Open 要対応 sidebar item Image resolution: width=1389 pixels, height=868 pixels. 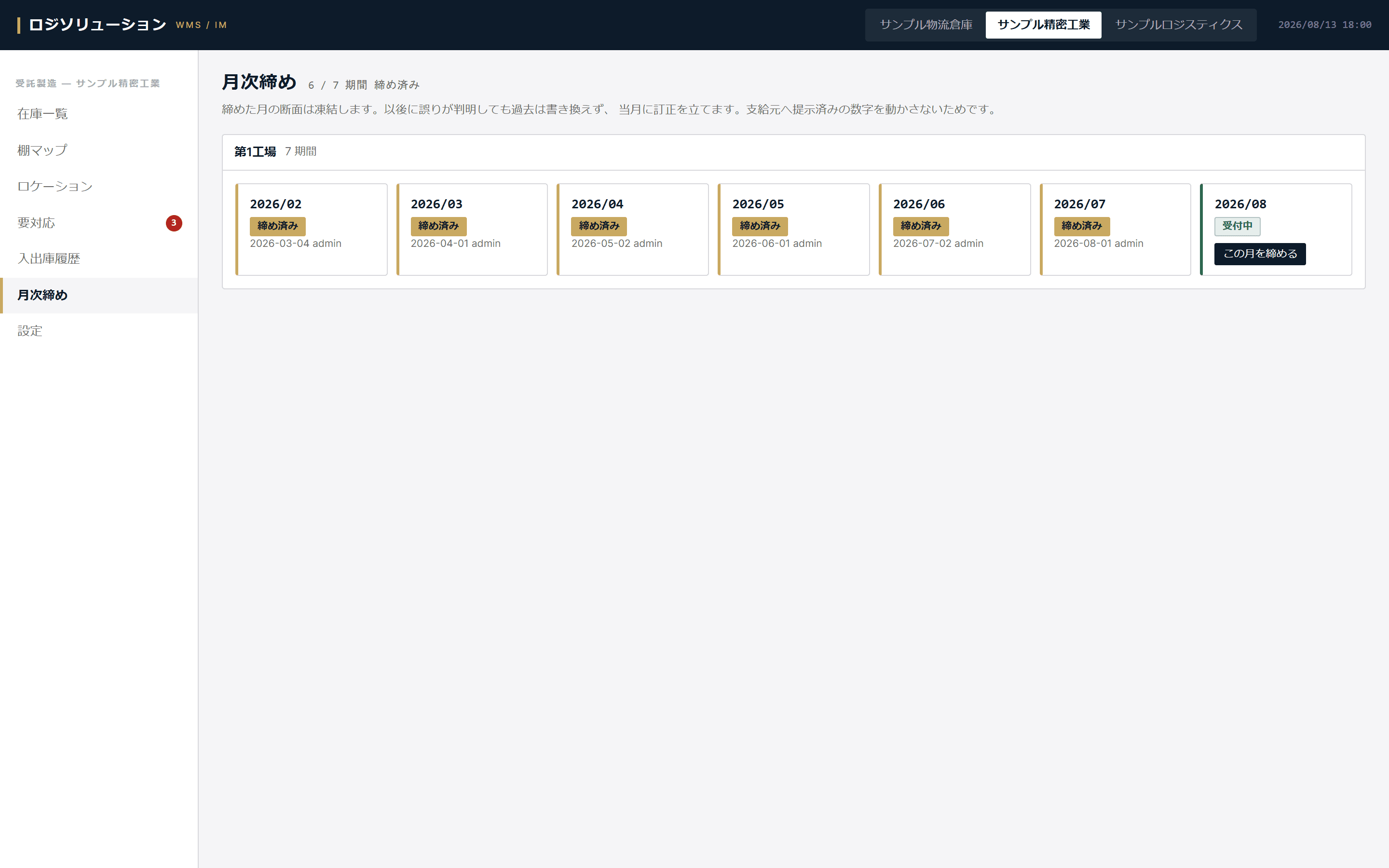coord(99,223)
